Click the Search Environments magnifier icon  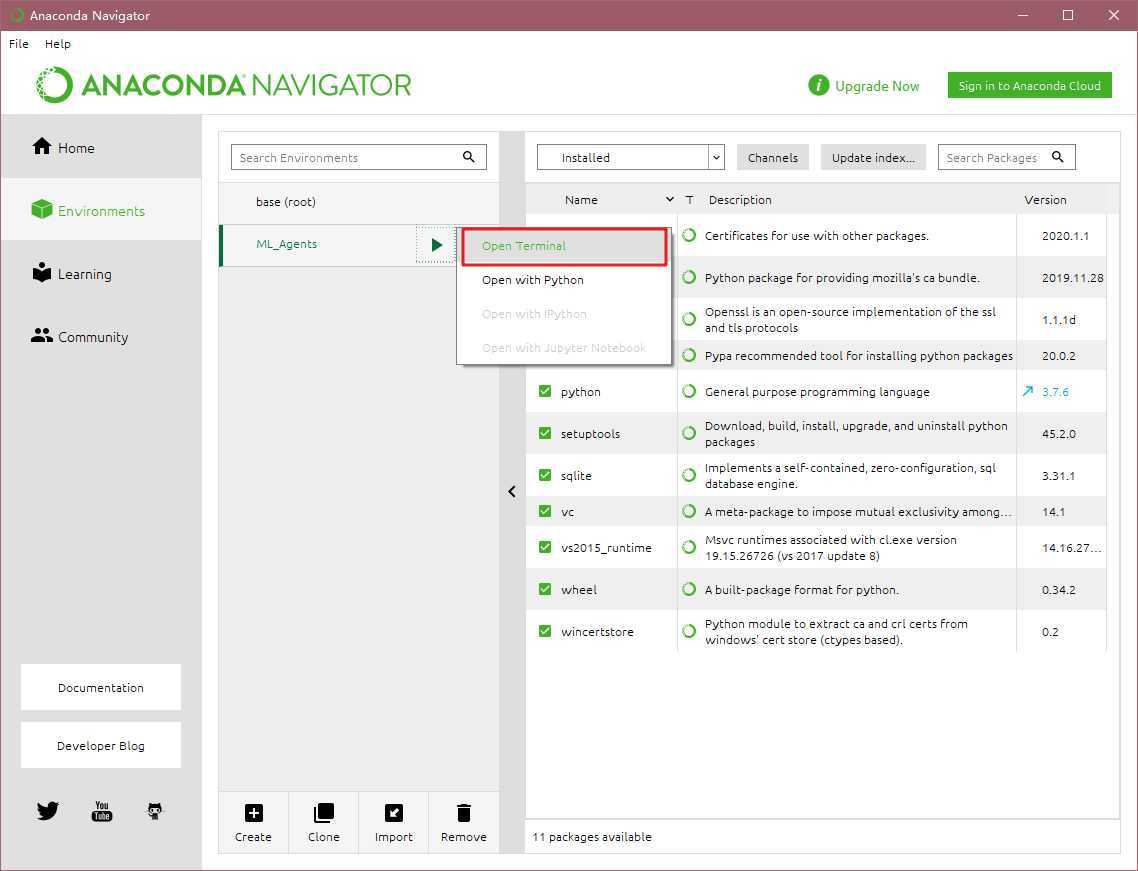[x=469, y=157]
